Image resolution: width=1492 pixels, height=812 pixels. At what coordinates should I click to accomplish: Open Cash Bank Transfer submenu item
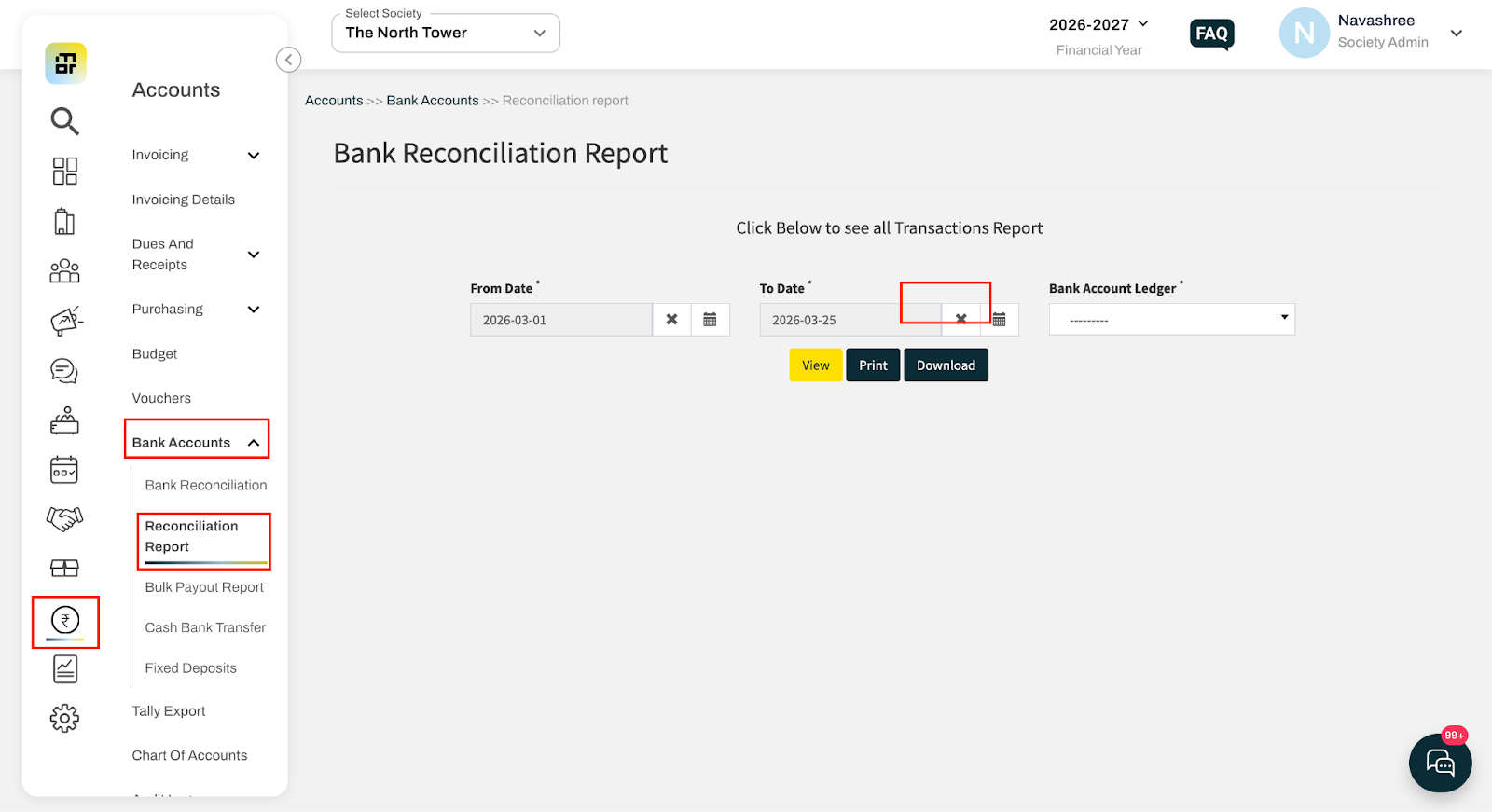point(205,627)
